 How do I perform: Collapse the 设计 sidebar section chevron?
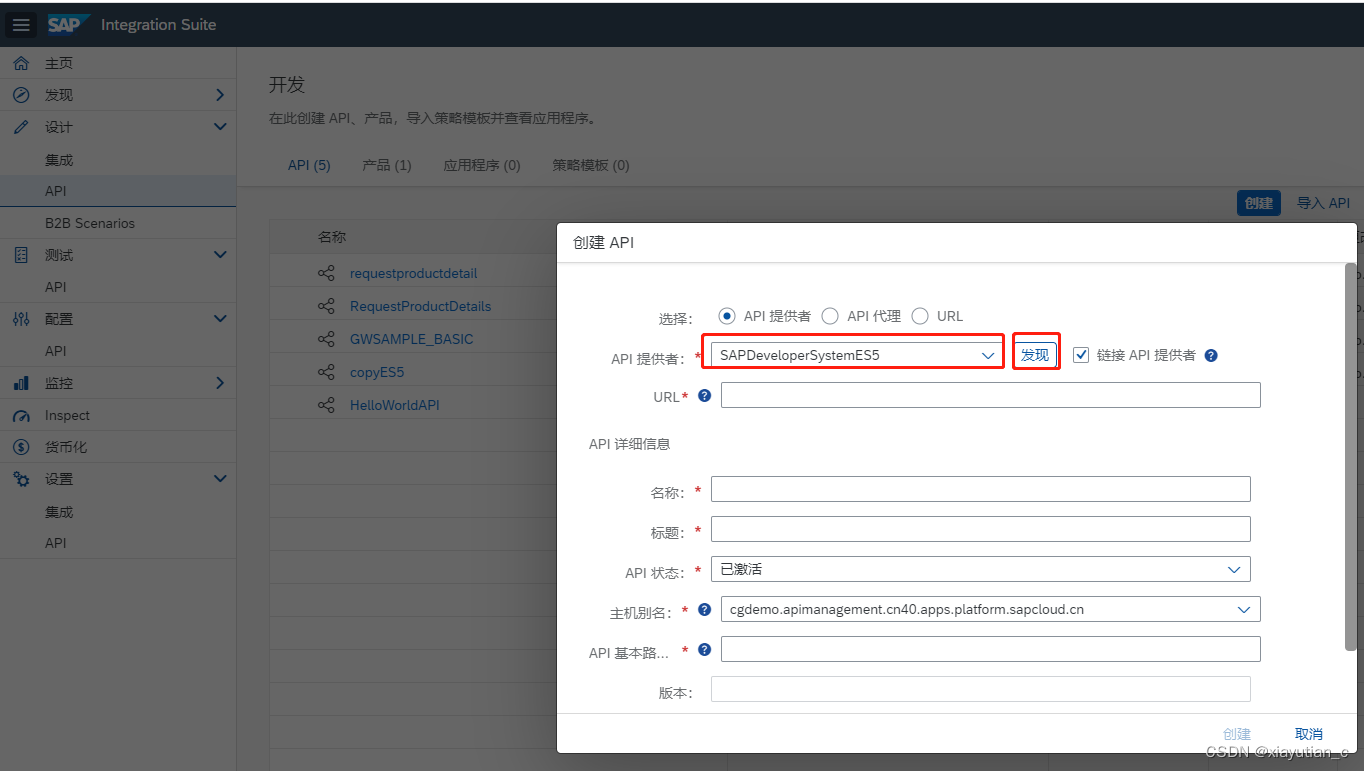click(x=220, y=127)
